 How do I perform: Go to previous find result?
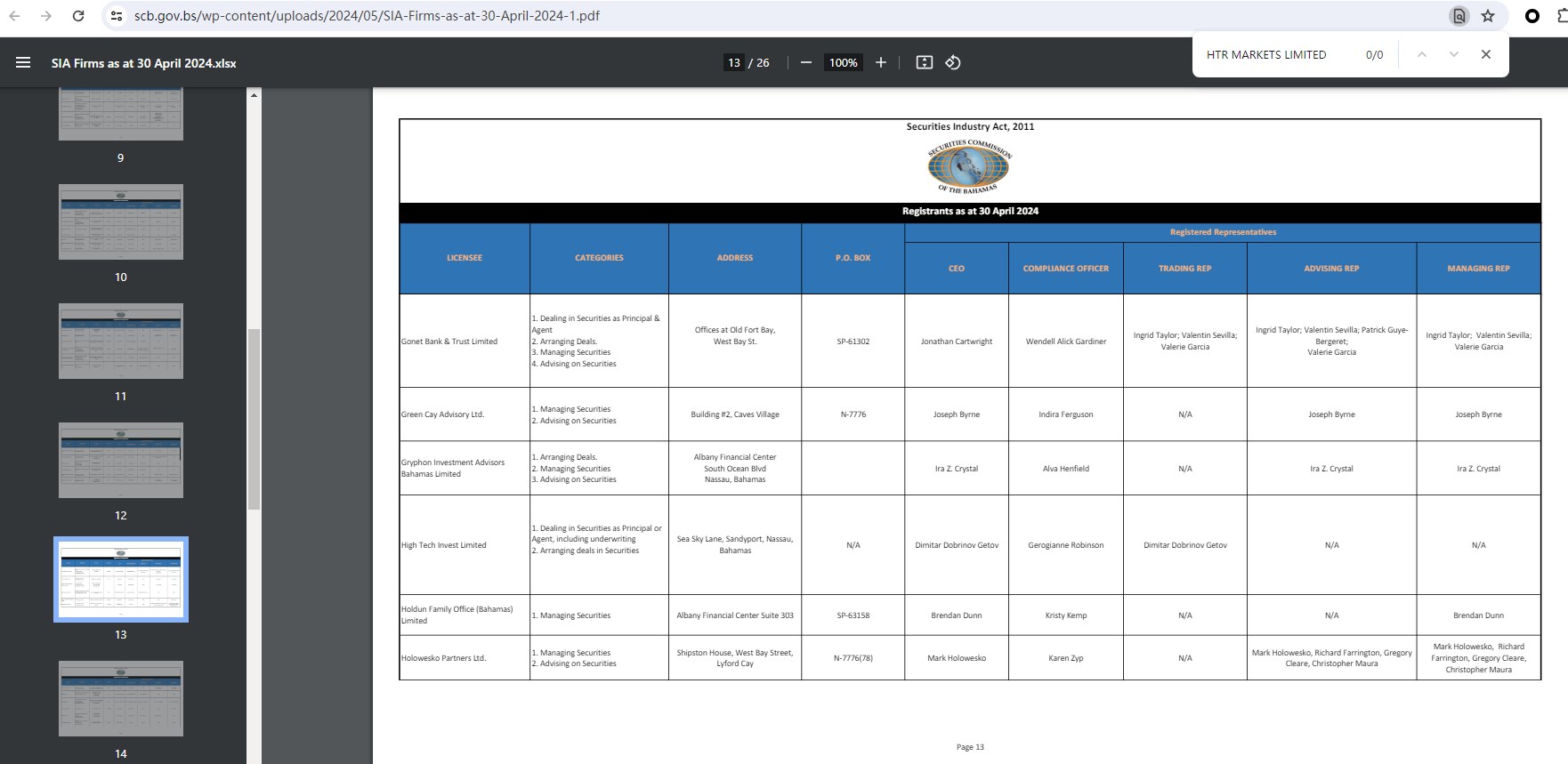[x=1422, y=54]
